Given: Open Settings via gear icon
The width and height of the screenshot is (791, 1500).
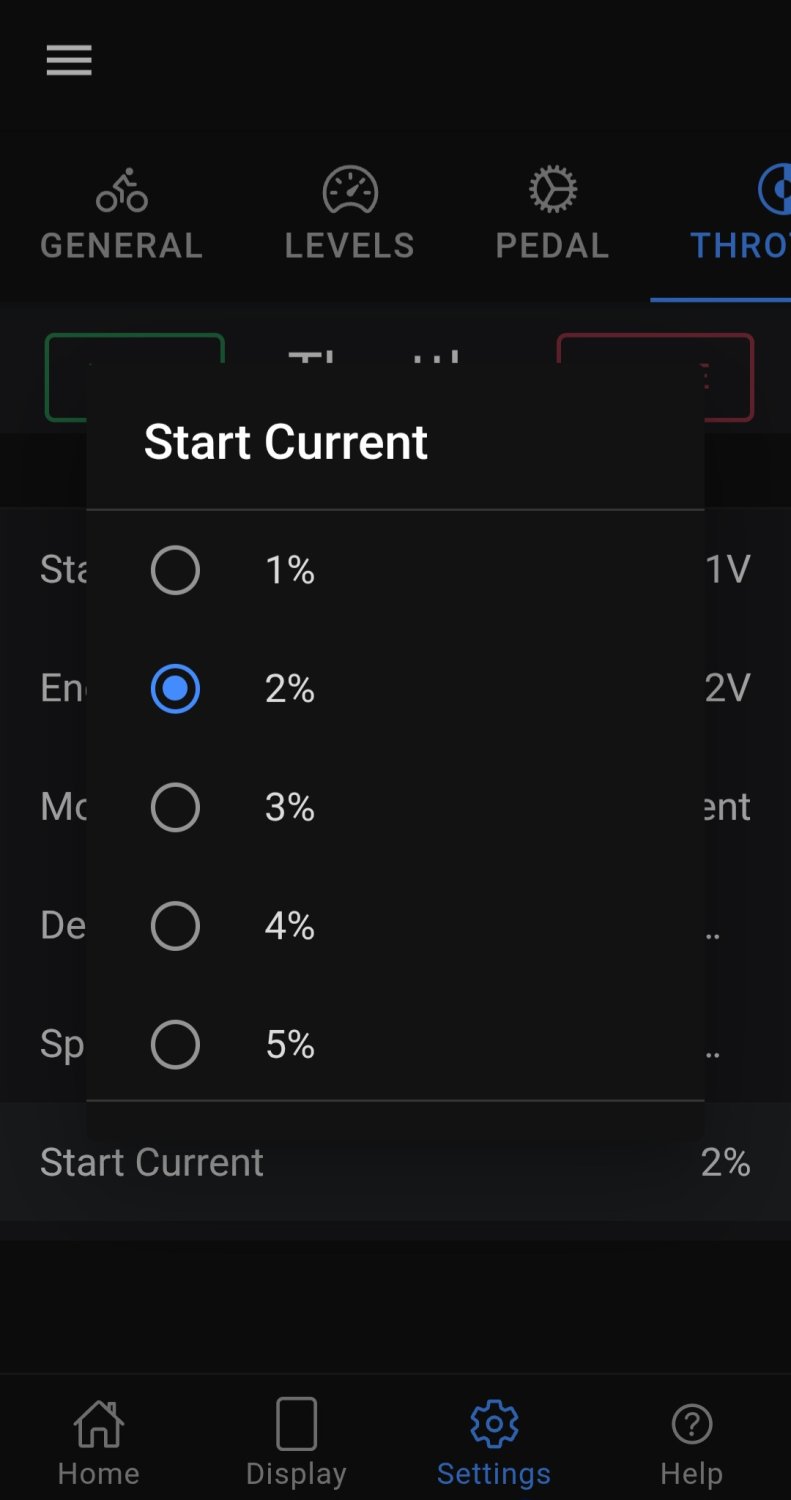Looking at the screenshot, I should pos(493,1424).
